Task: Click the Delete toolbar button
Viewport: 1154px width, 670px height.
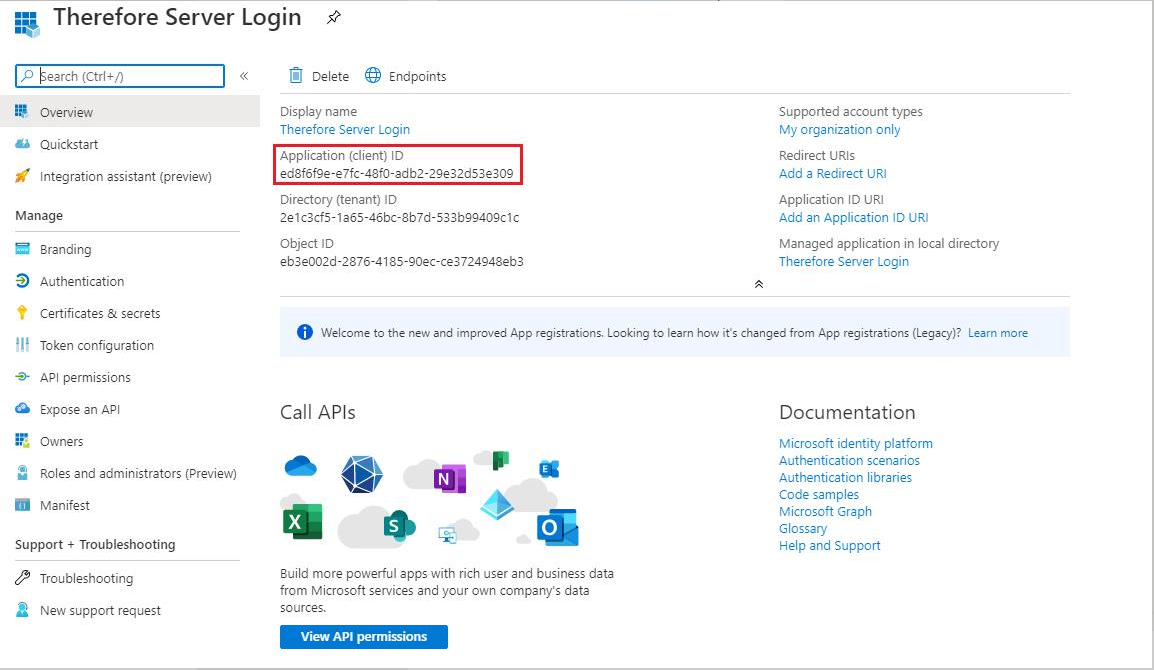Action: pyautogui.click(x=319, y=76)
